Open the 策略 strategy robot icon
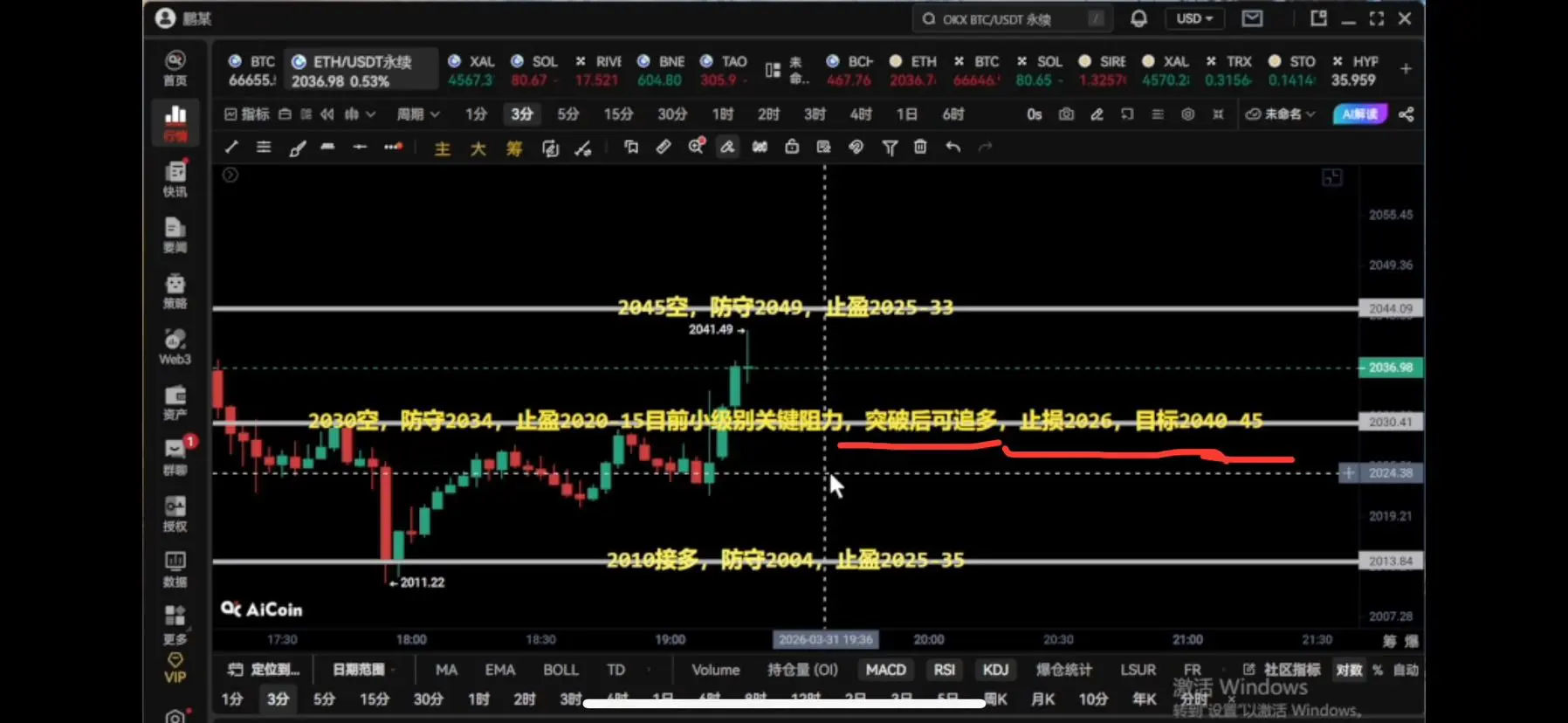Image resolution: width=1568 pixels, height=723 pixels. 175,291
